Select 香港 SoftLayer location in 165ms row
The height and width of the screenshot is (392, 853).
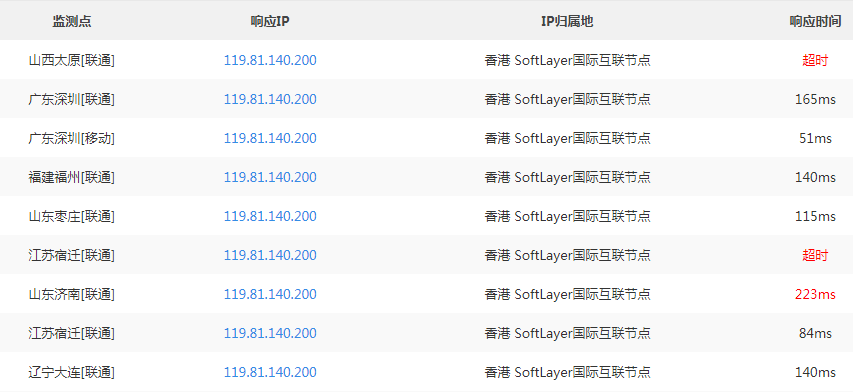click(567, 99)
